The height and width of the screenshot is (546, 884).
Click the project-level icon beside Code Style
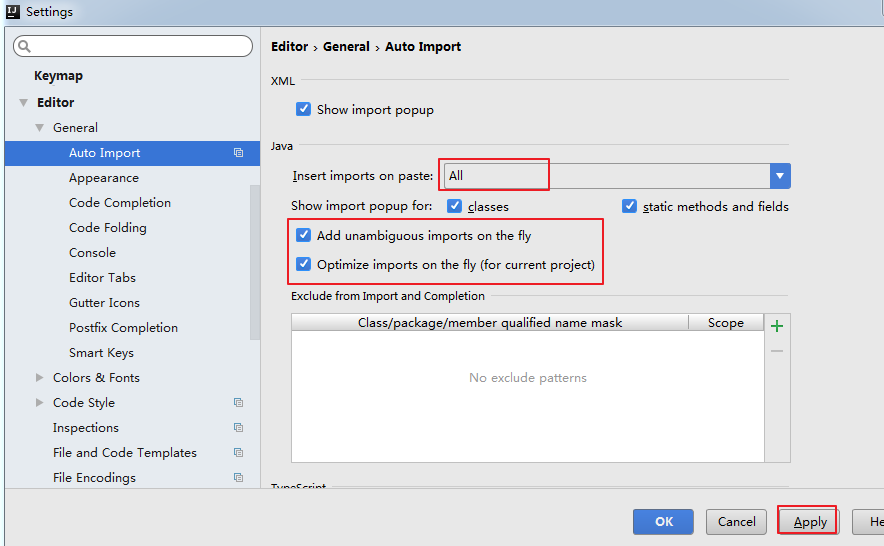tap(238, 403)
